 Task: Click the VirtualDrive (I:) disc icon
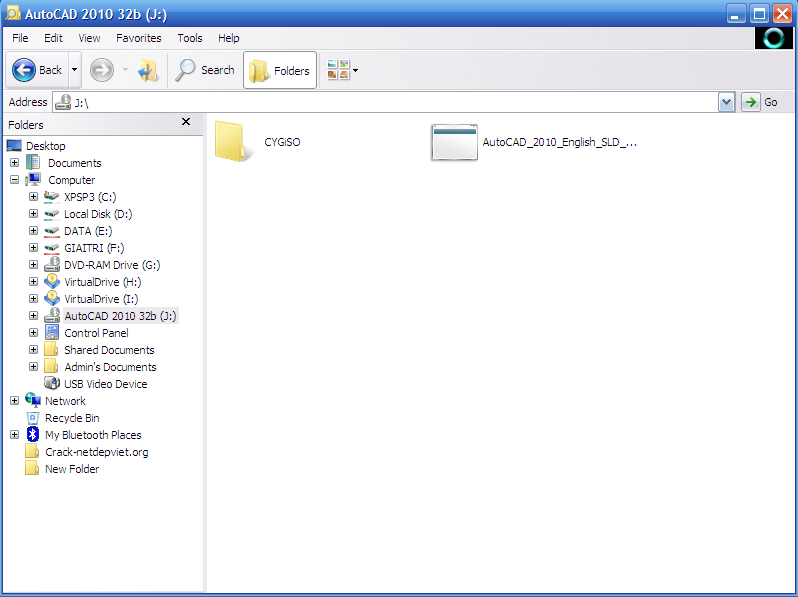point(51,298)
